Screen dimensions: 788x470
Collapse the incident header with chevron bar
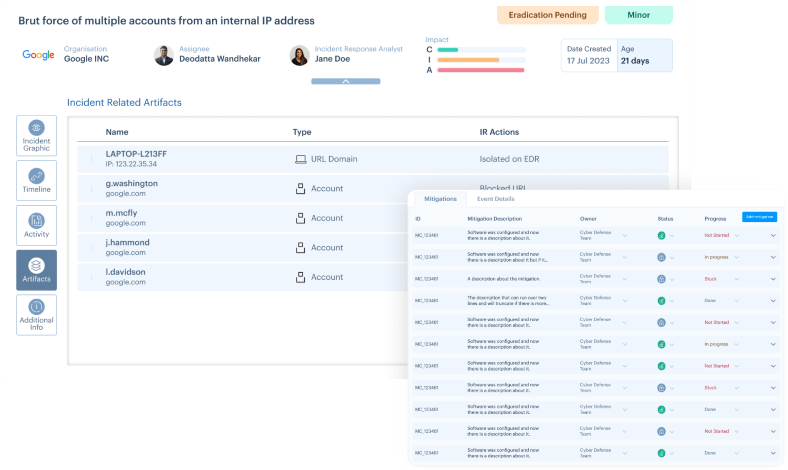pos(345,81)
